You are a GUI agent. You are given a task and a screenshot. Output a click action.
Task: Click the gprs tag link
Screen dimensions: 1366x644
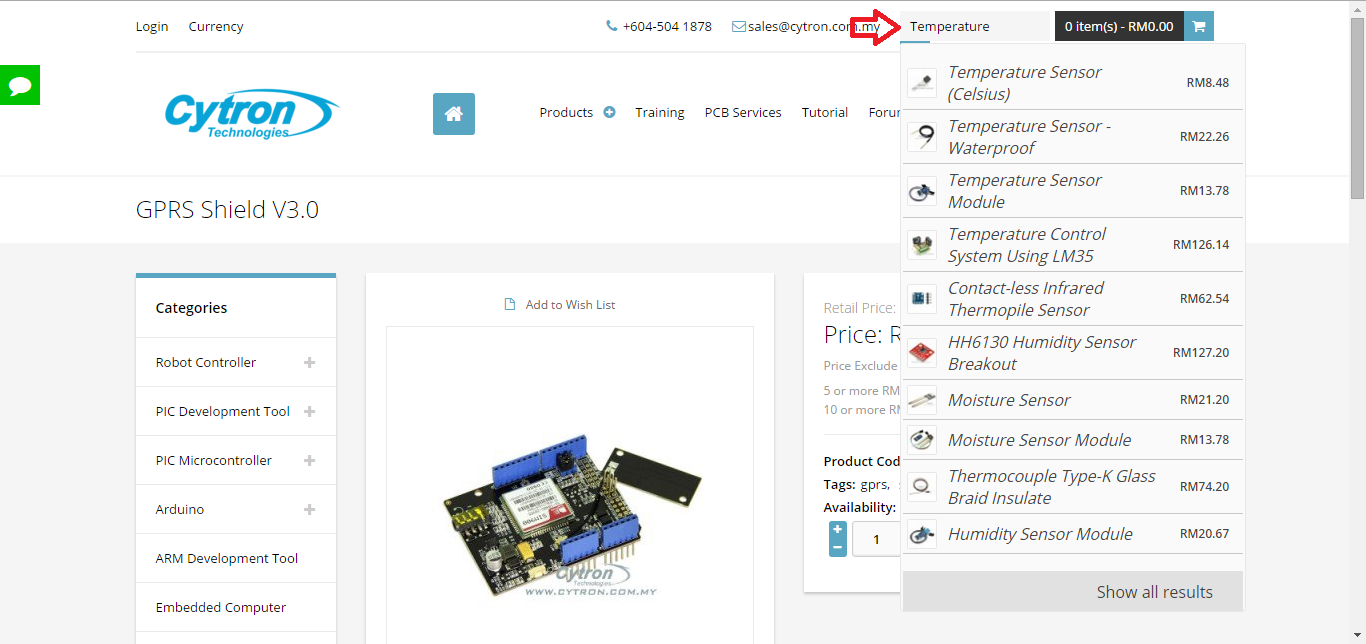pyautogui.click(x=873, y=485)
